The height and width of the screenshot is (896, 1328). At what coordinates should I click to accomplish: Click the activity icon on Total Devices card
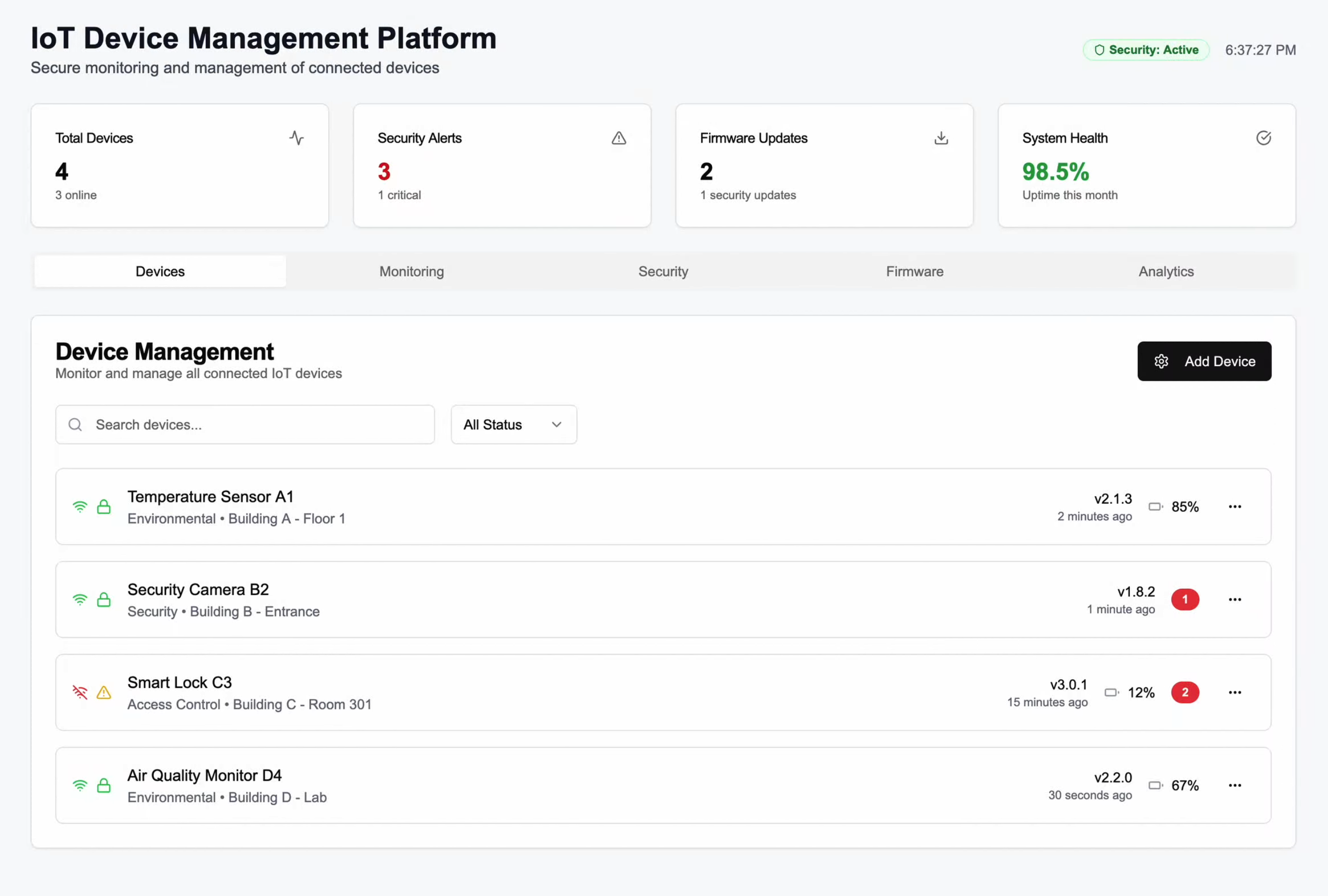tap(297, 138)
